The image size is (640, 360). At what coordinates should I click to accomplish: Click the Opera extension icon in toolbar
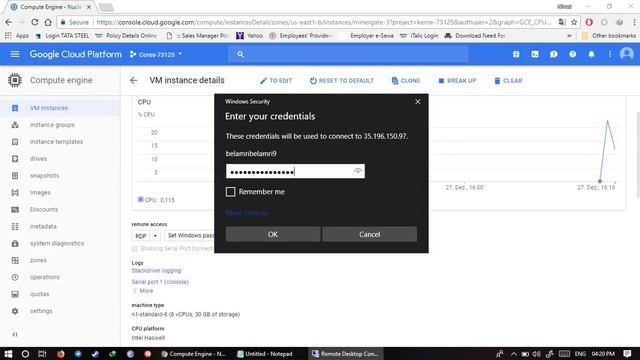589,22
